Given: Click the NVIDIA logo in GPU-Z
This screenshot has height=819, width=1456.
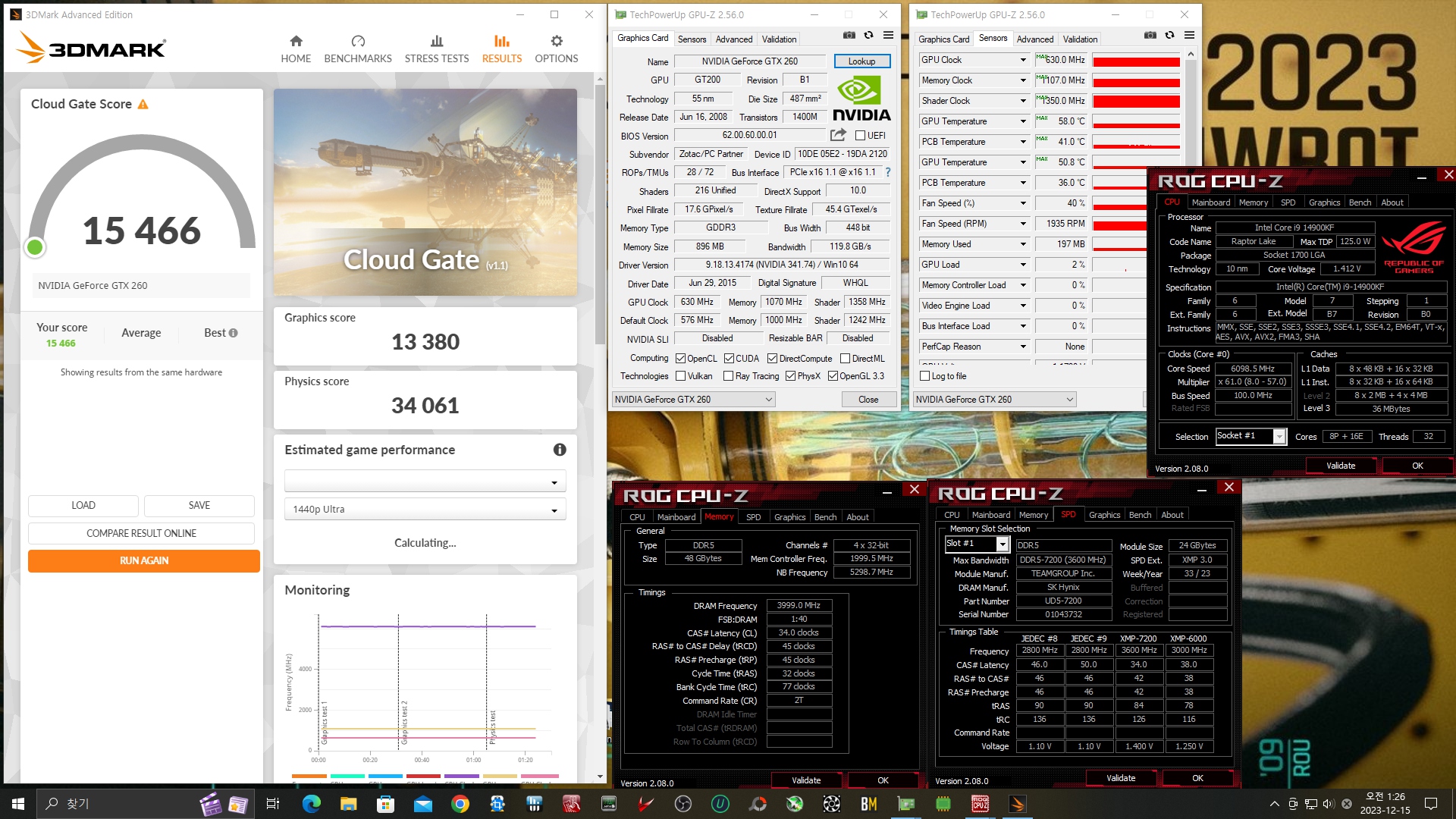Looking at the screenshot, I should pyautogui.click(x=861, y=99).
